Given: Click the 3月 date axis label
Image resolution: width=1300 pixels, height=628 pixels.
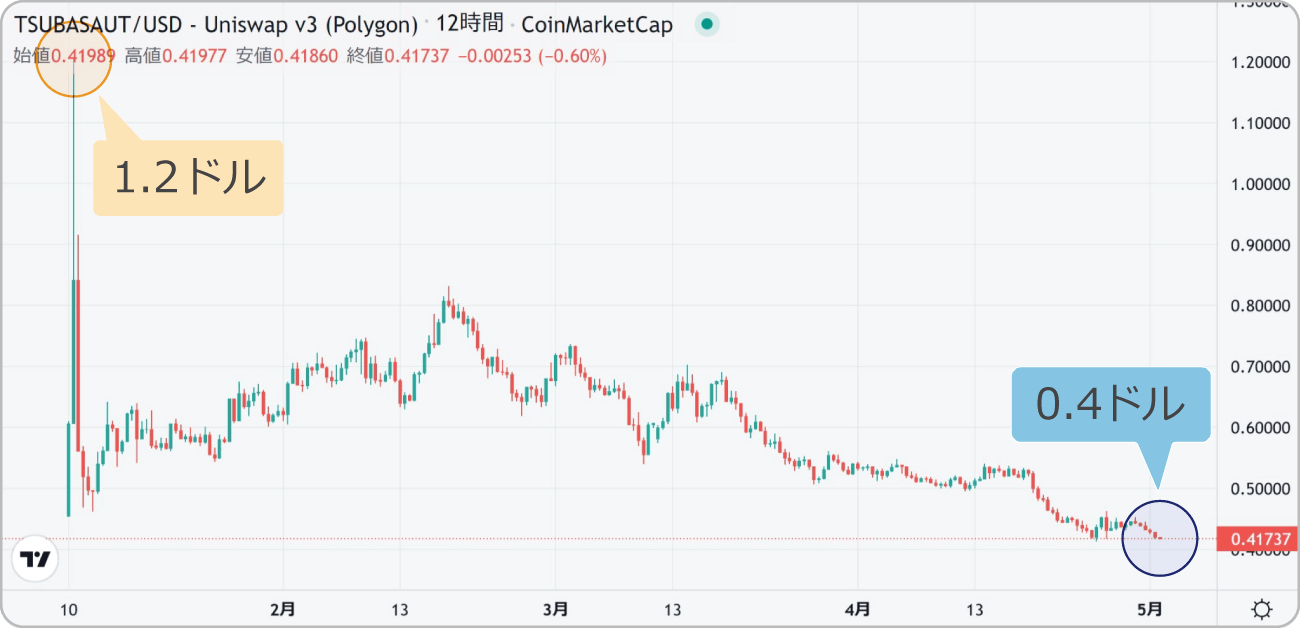Looking at the screenshot, I should click(x=556, y=608).
